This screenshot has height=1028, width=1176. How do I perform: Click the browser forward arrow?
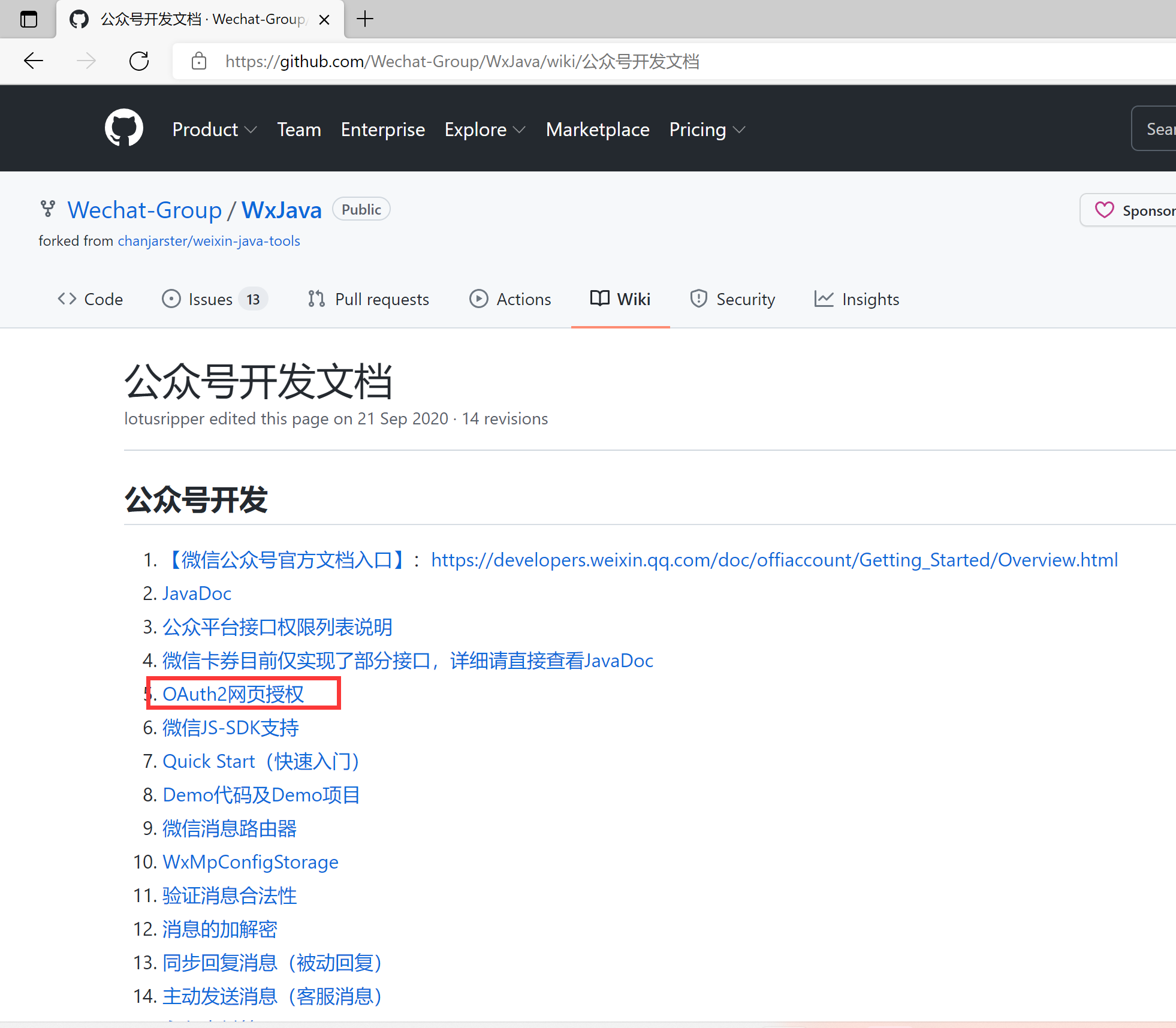(86, 61)
